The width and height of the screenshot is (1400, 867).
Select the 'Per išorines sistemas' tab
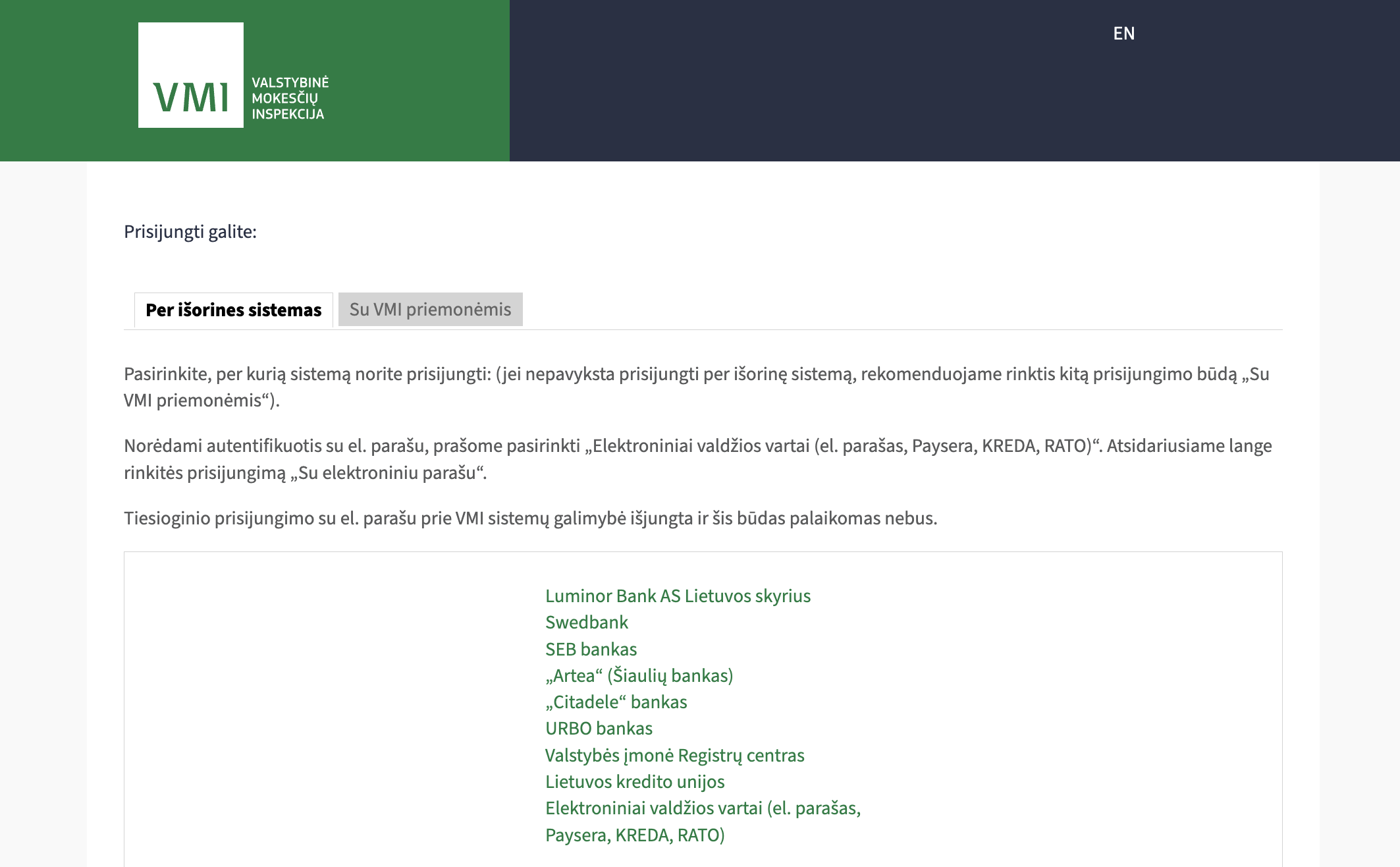pos(234,310)
